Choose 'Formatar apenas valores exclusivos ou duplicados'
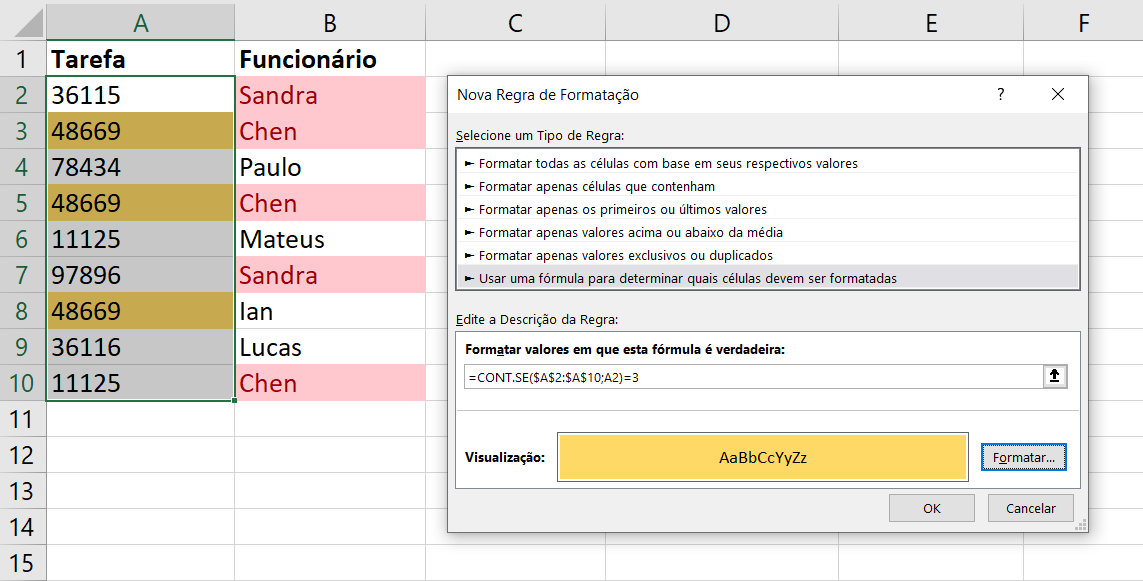 coord(767,255)
